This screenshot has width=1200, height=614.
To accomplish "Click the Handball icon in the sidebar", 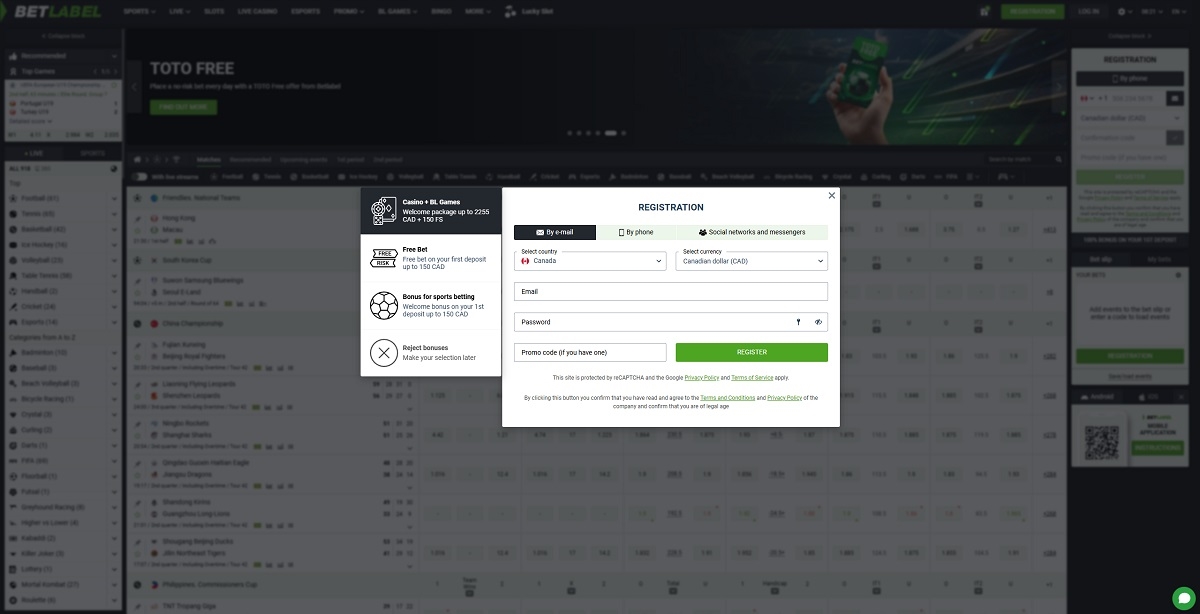I will coord(13,291).
